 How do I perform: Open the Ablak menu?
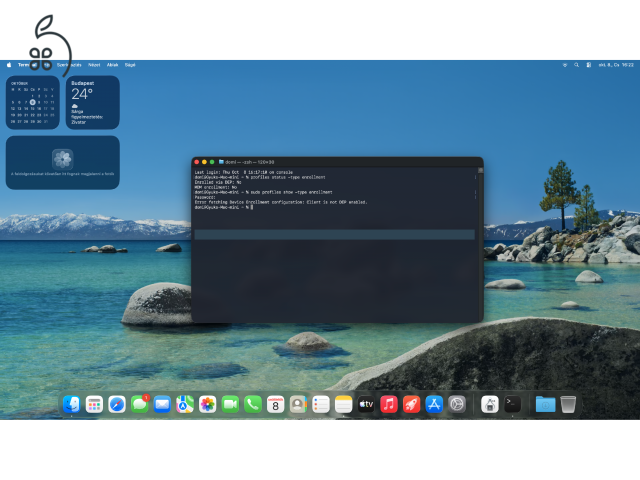tap(112, 65)
